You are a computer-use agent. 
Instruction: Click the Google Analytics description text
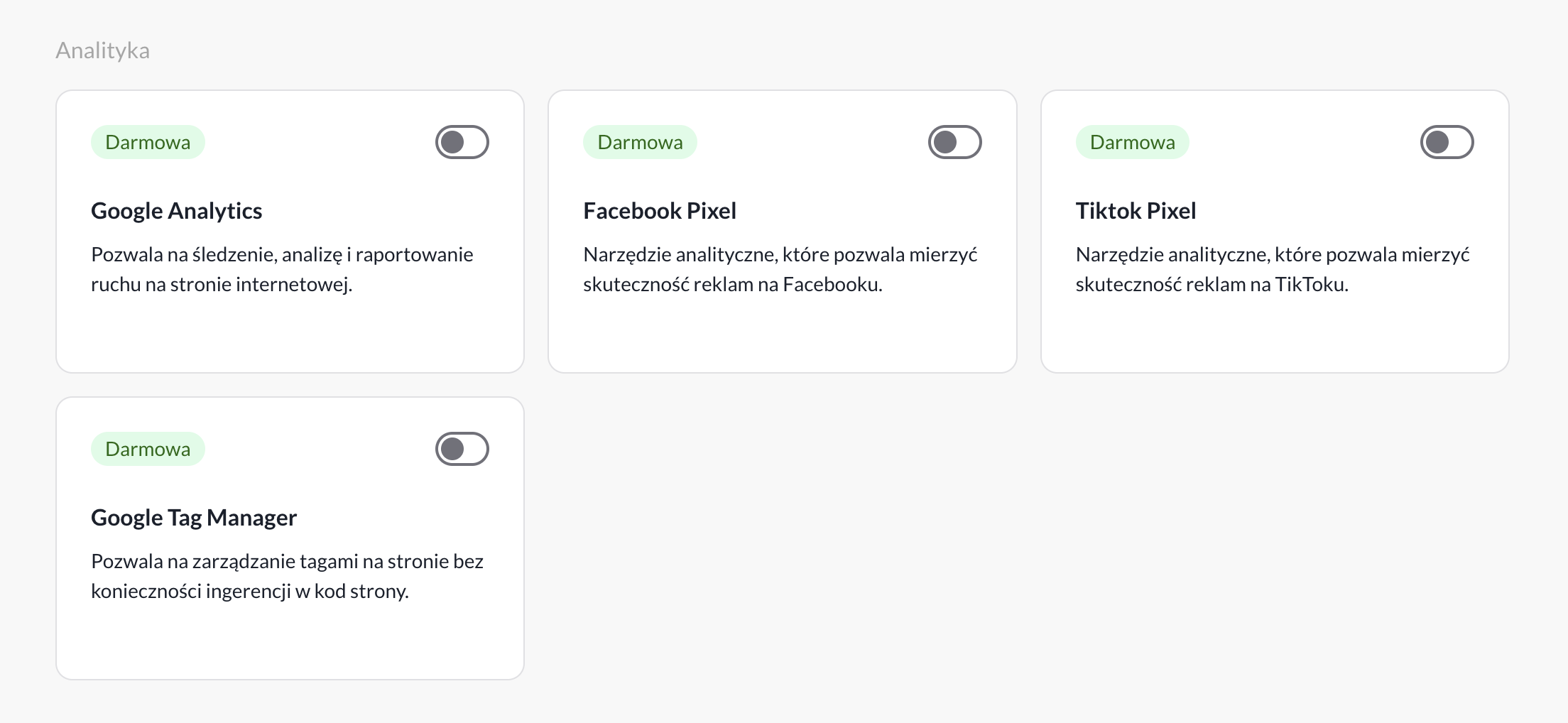tap(281, 269)
